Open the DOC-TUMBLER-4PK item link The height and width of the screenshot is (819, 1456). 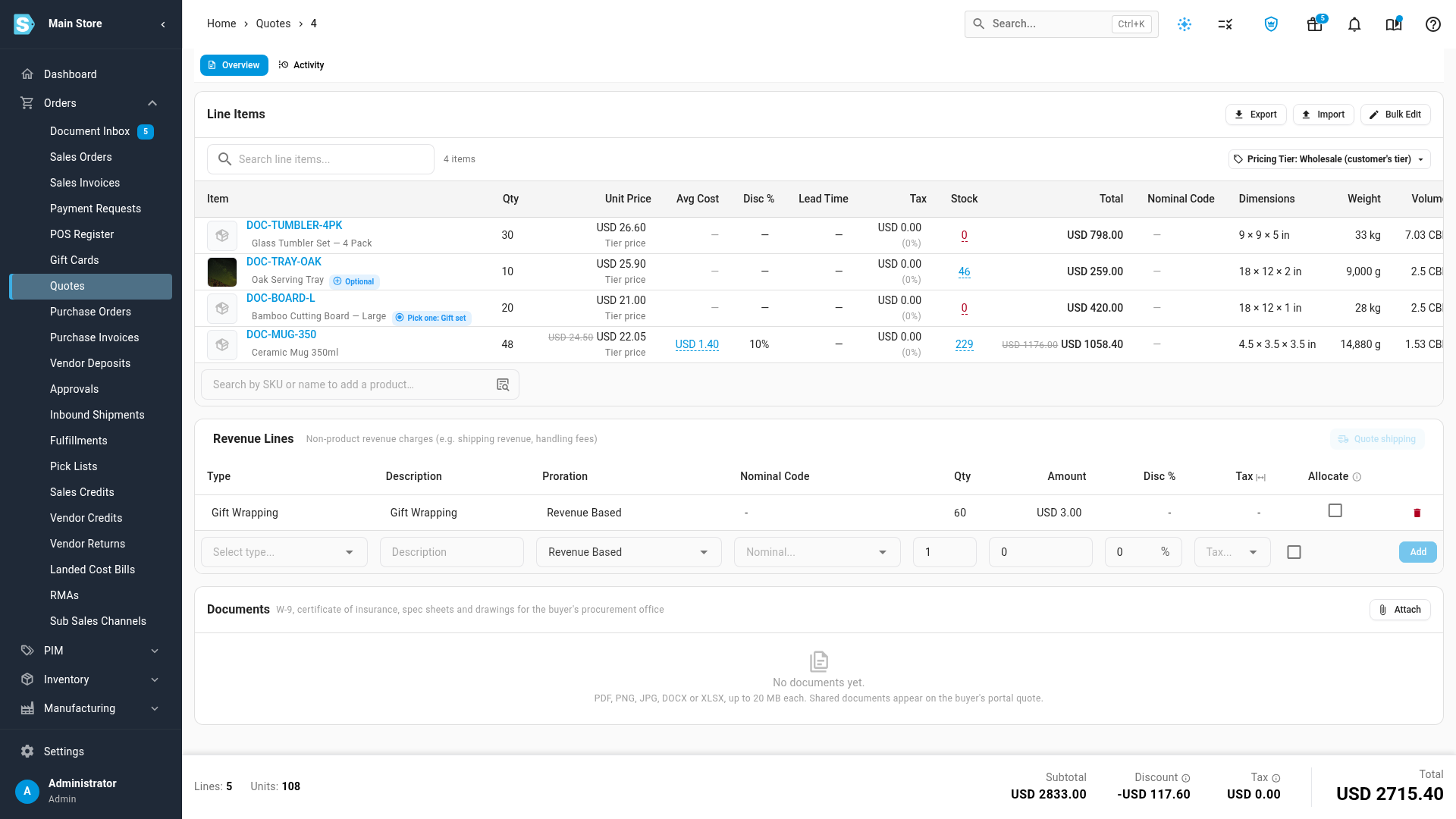coord(294,225)
